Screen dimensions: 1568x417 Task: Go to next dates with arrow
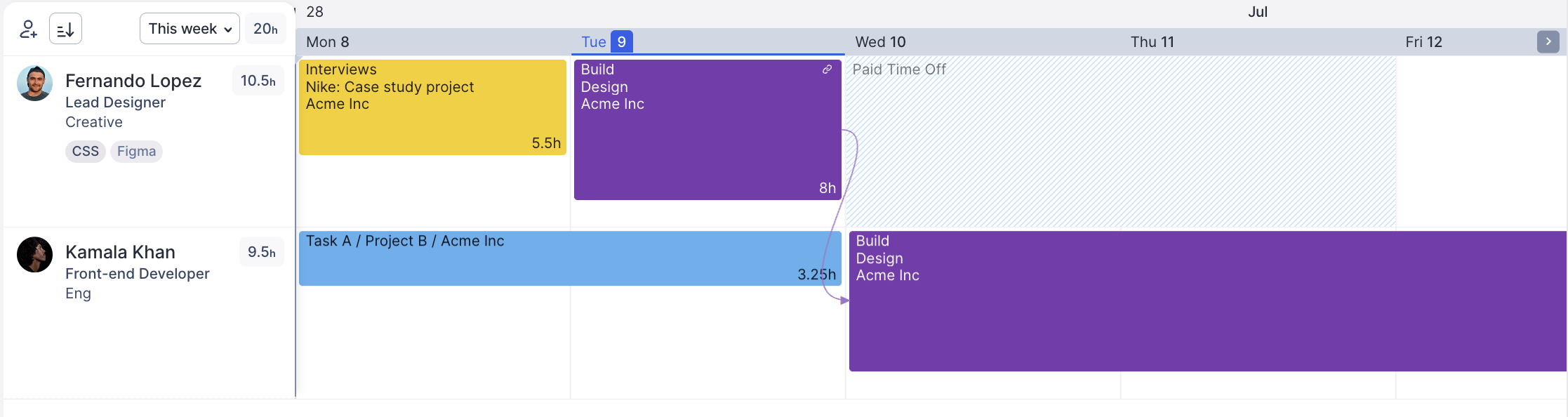pos(1548,41)
